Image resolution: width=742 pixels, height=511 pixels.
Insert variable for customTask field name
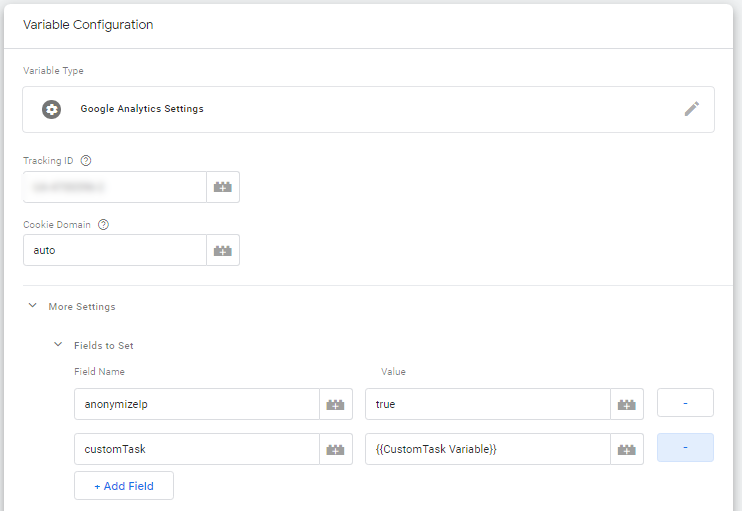tap(336, 449)
